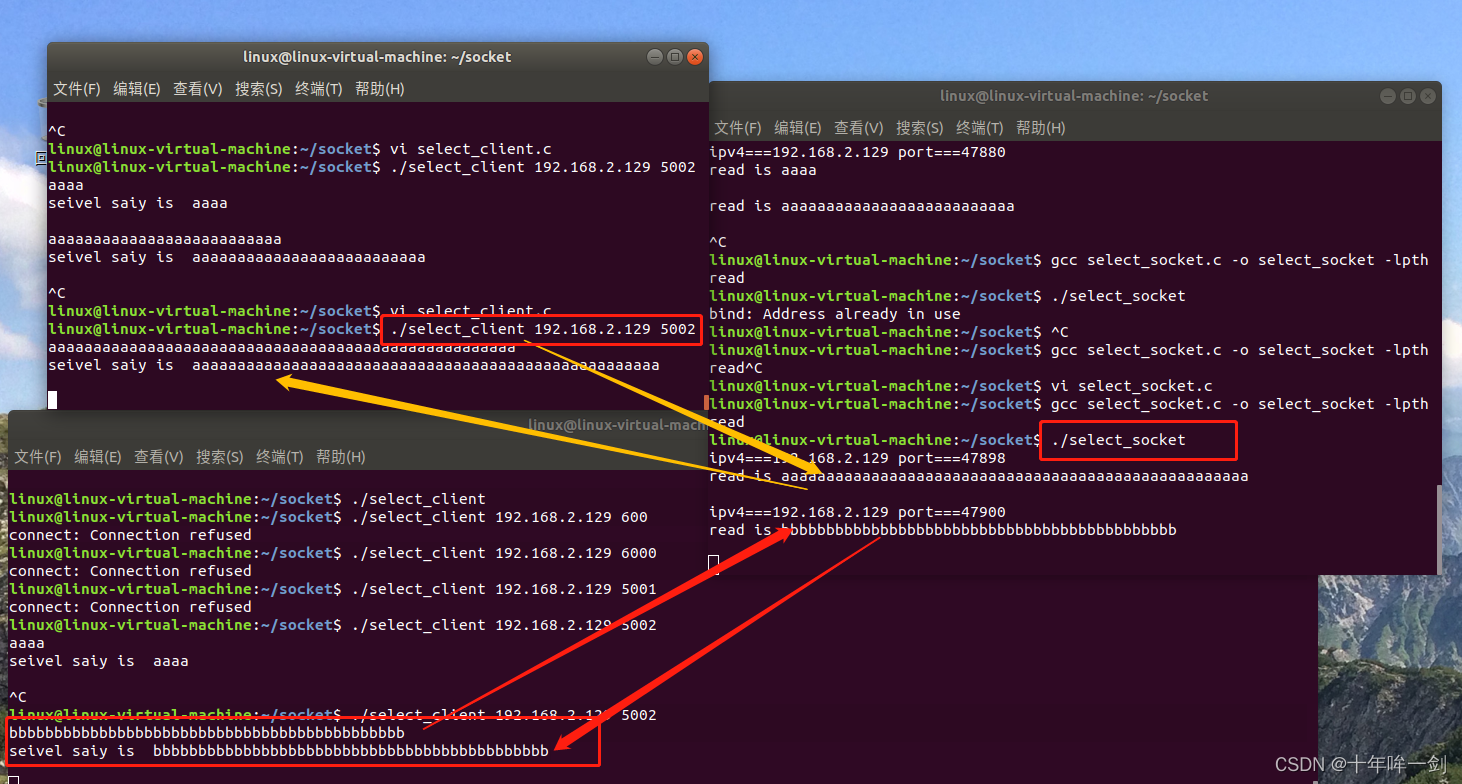
Task: Open 帮助(H) menu in top-left terminal
Action: (380, 89)
